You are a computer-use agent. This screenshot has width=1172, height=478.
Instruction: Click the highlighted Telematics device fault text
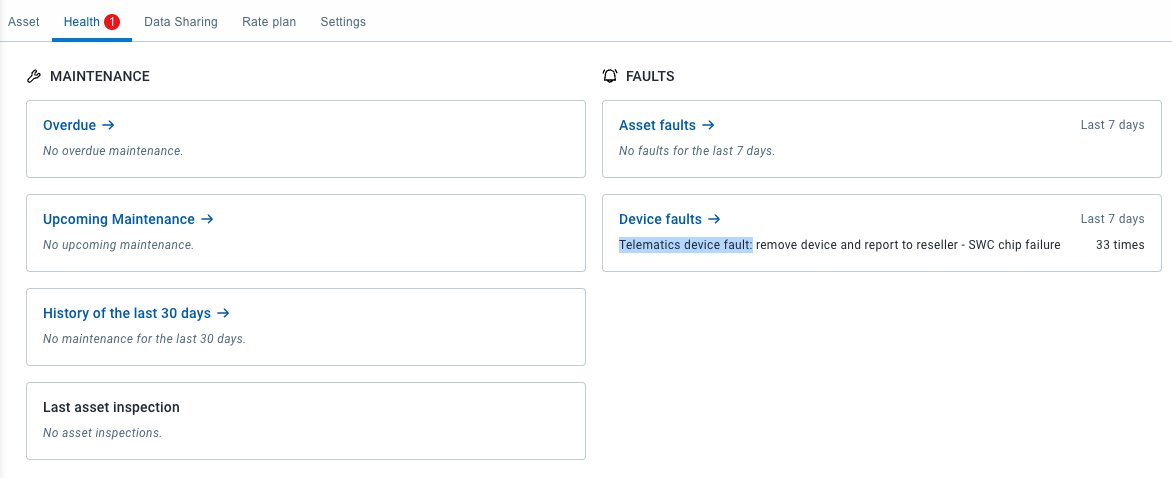686,245
